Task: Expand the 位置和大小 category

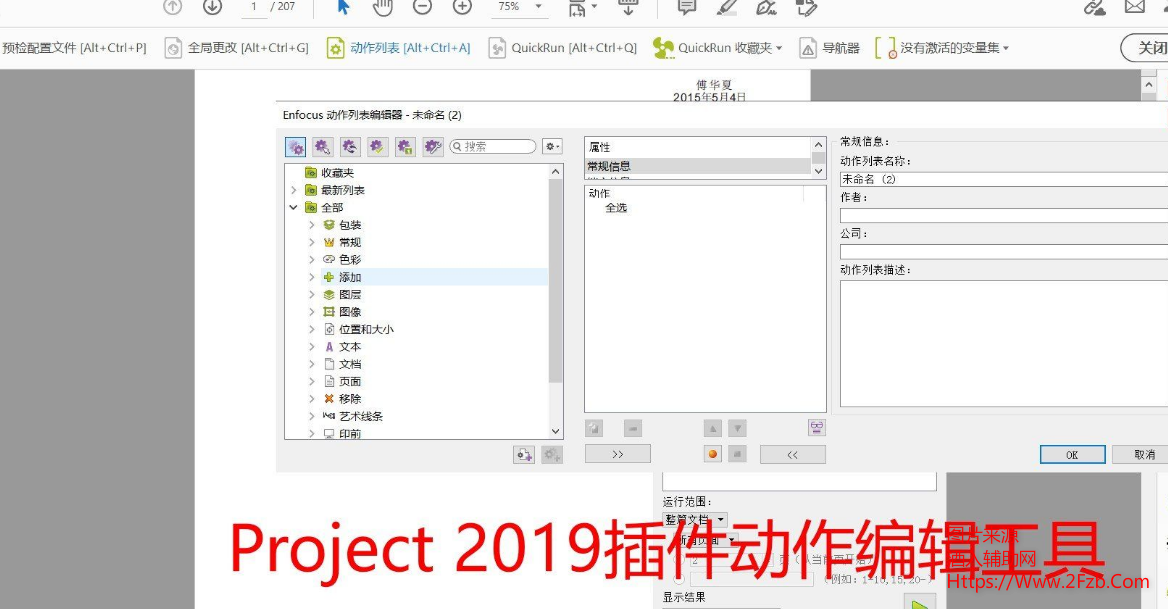Action: pyautogui.click(x=311, y=329)
